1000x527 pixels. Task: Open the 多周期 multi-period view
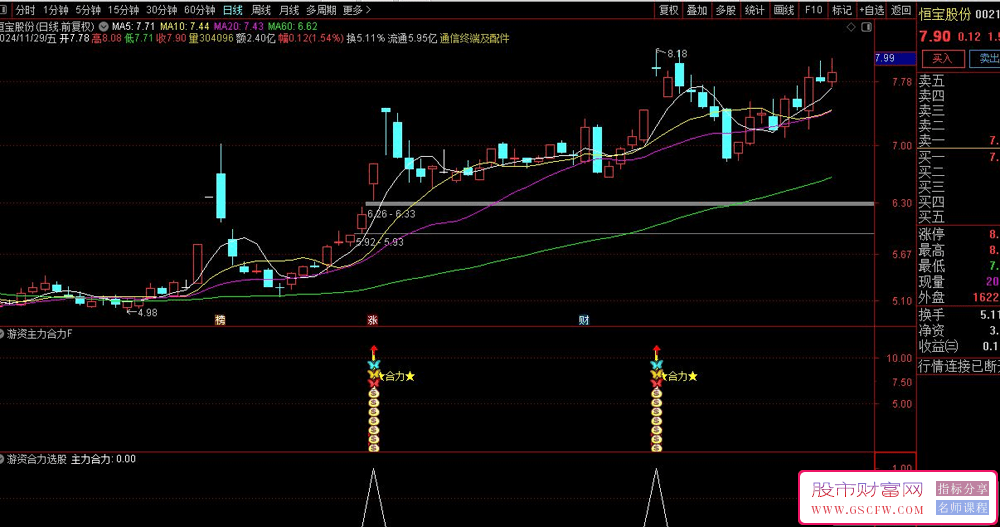[x=321, y=10]
